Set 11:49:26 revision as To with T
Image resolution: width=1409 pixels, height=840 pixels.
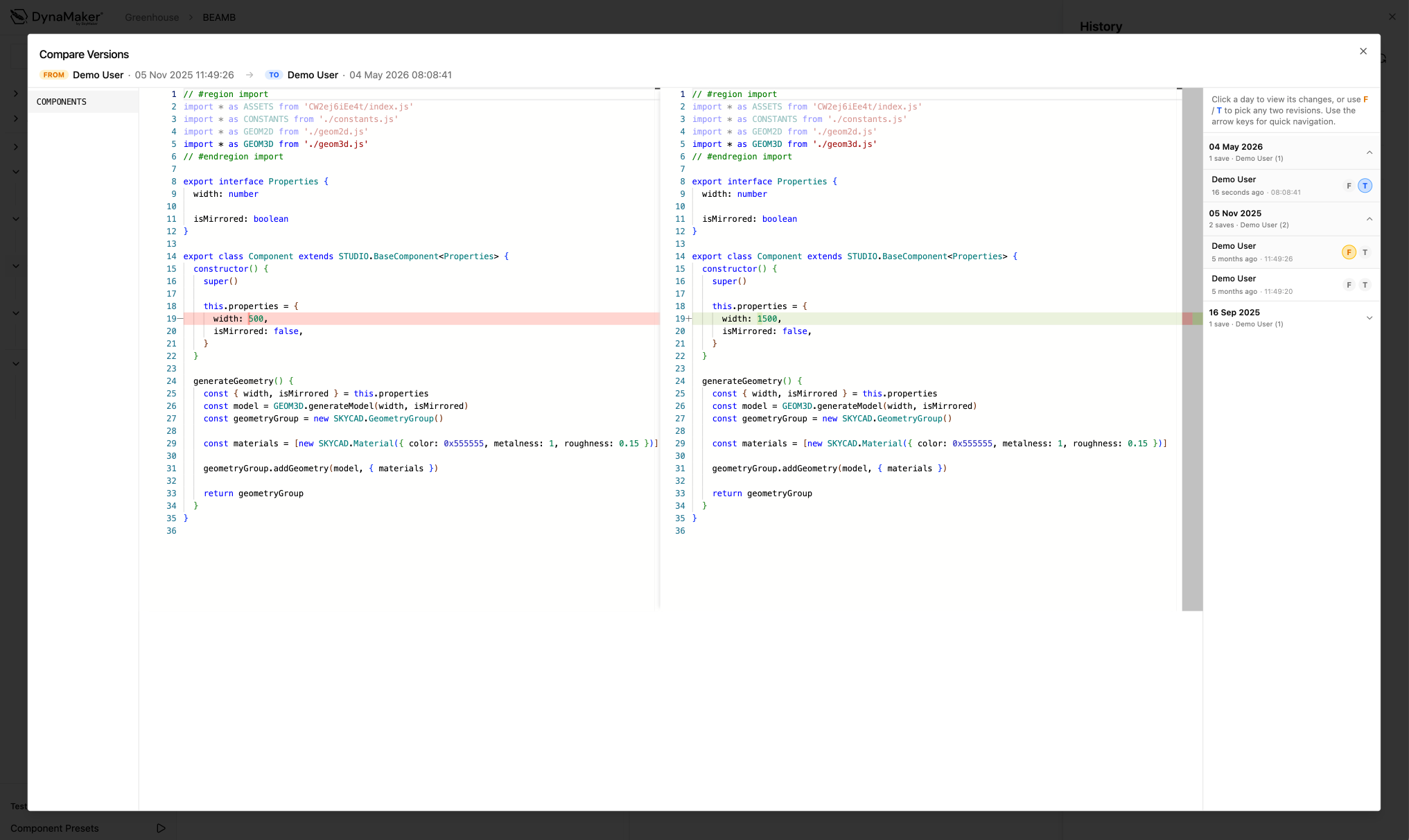1365,252
